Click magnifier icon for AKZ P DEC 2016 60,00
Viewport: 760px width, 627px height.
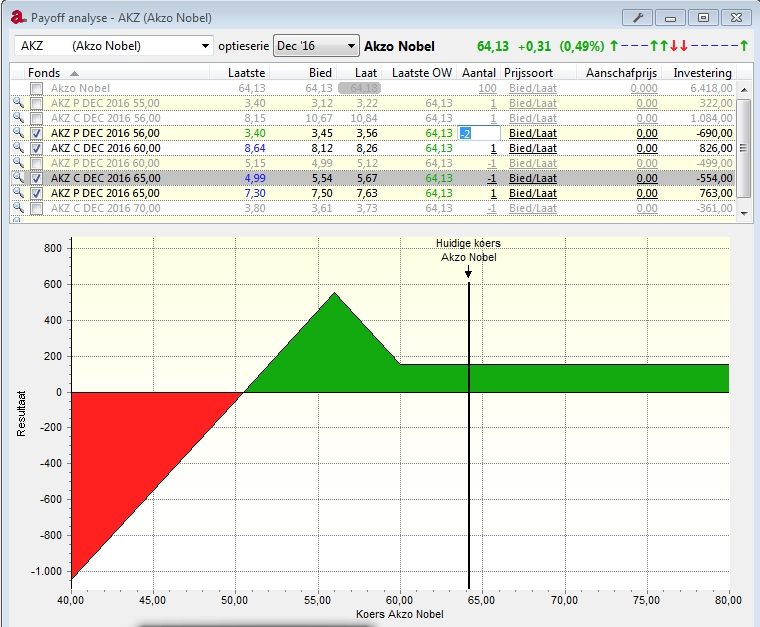pyautogui.click(x=17, y=163)
